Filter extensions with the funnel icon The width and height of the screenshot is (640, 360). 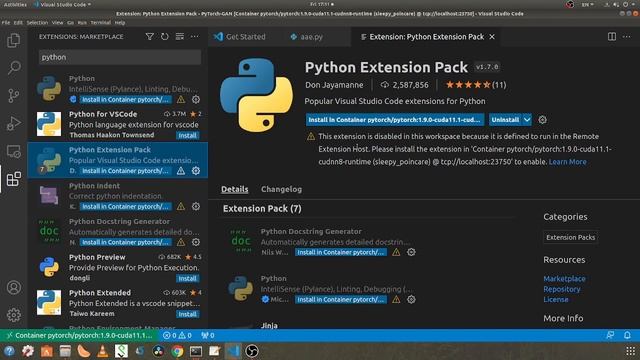coord(150,37)
